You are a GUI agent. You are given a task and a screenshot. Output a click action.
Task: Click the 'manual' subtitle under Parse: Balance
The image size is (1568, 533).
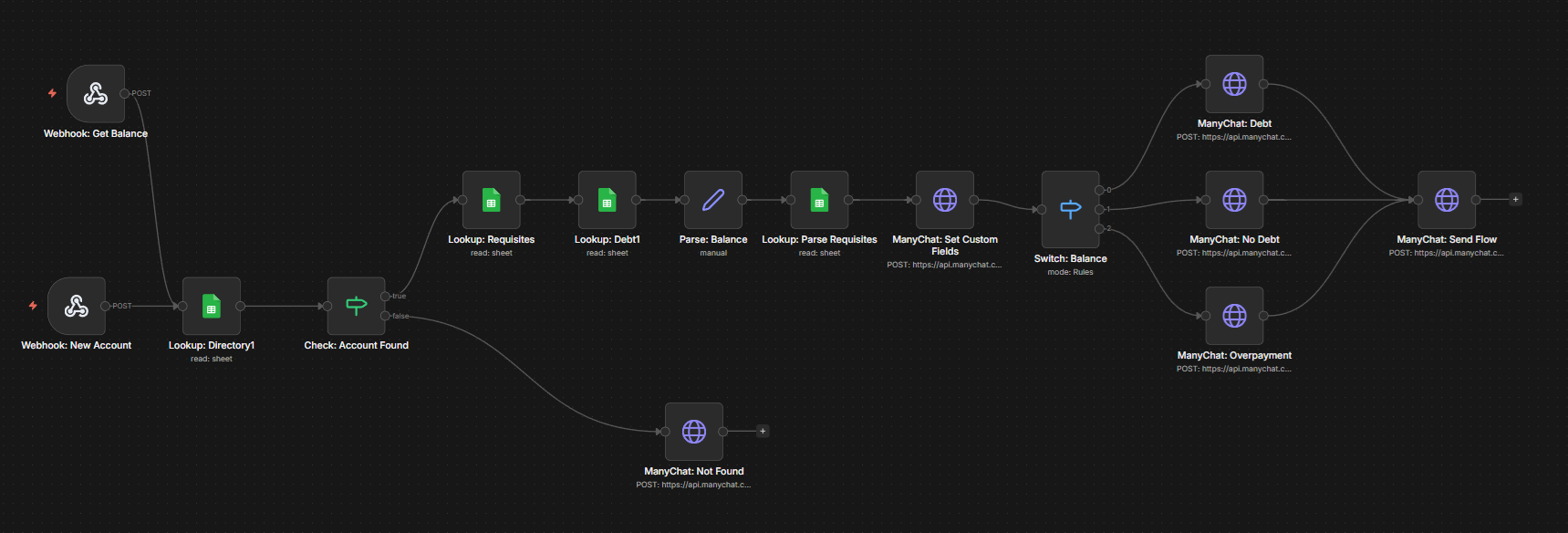point(713,253)
